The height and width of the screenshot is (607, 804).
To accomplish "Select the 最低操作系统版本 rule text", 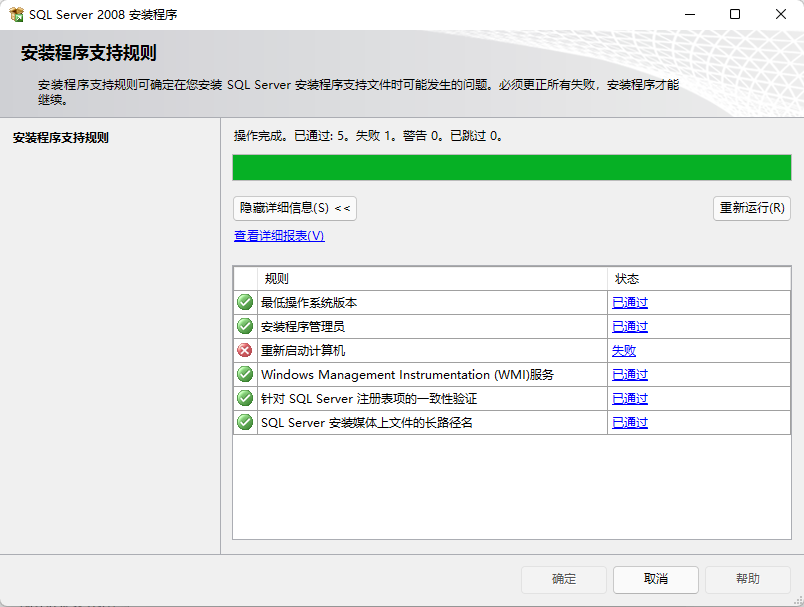I will pos(309,302).
